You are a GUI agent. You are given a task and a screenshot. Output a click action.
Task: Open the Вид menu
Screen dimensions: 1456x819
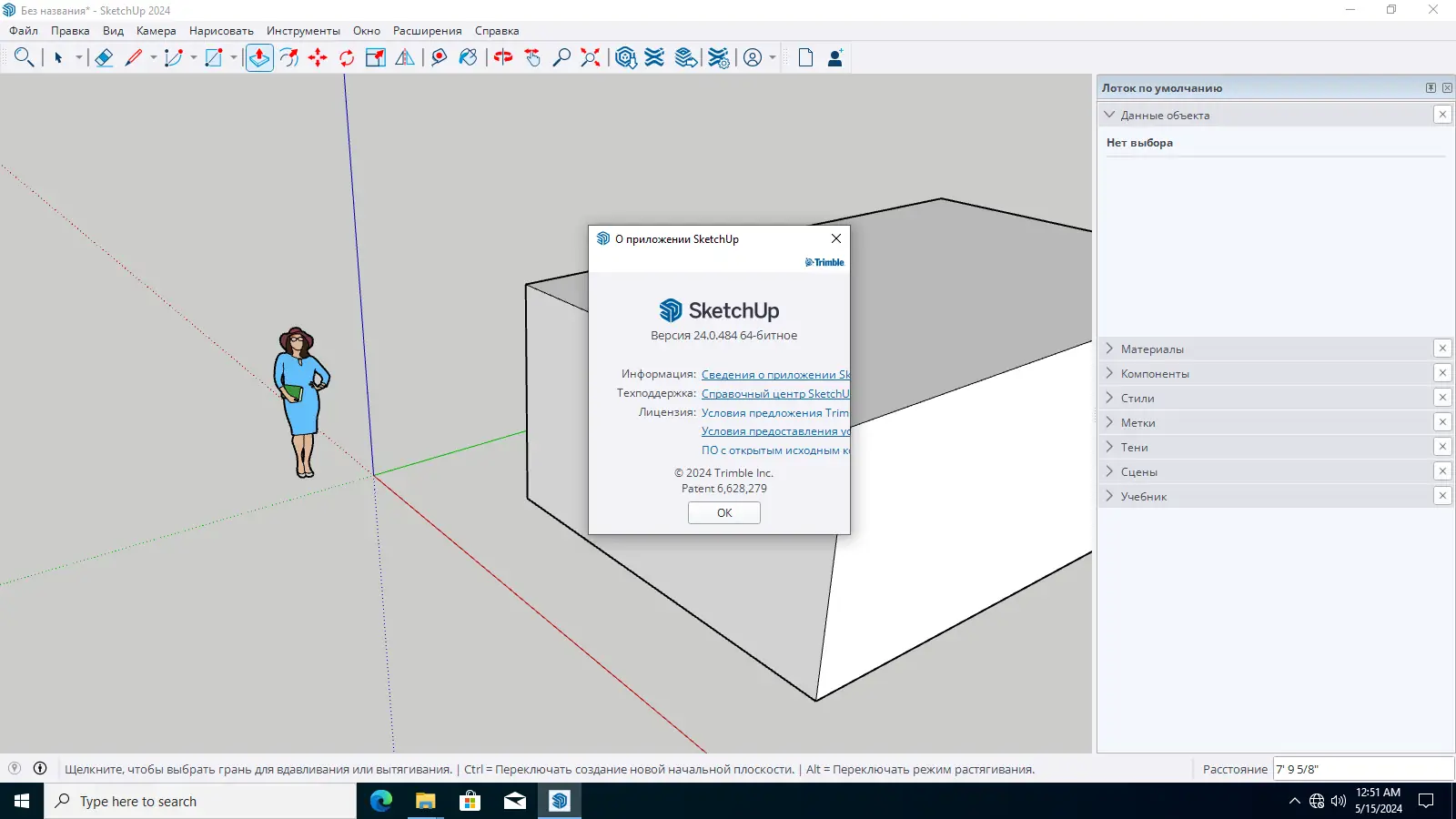click(x=113, y=31)
